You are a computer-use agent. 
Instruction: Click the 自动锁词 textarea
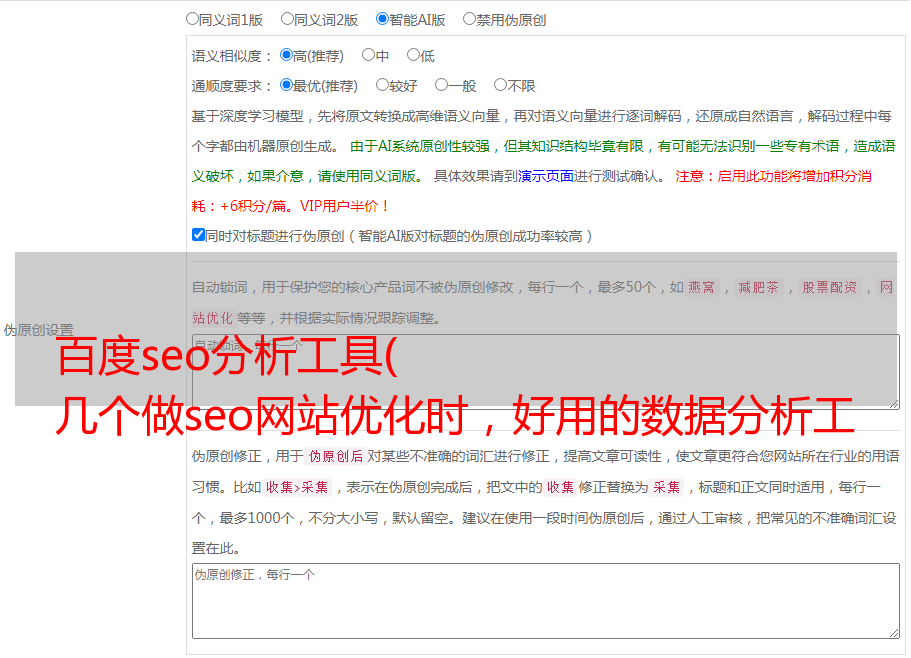point(546,372)
